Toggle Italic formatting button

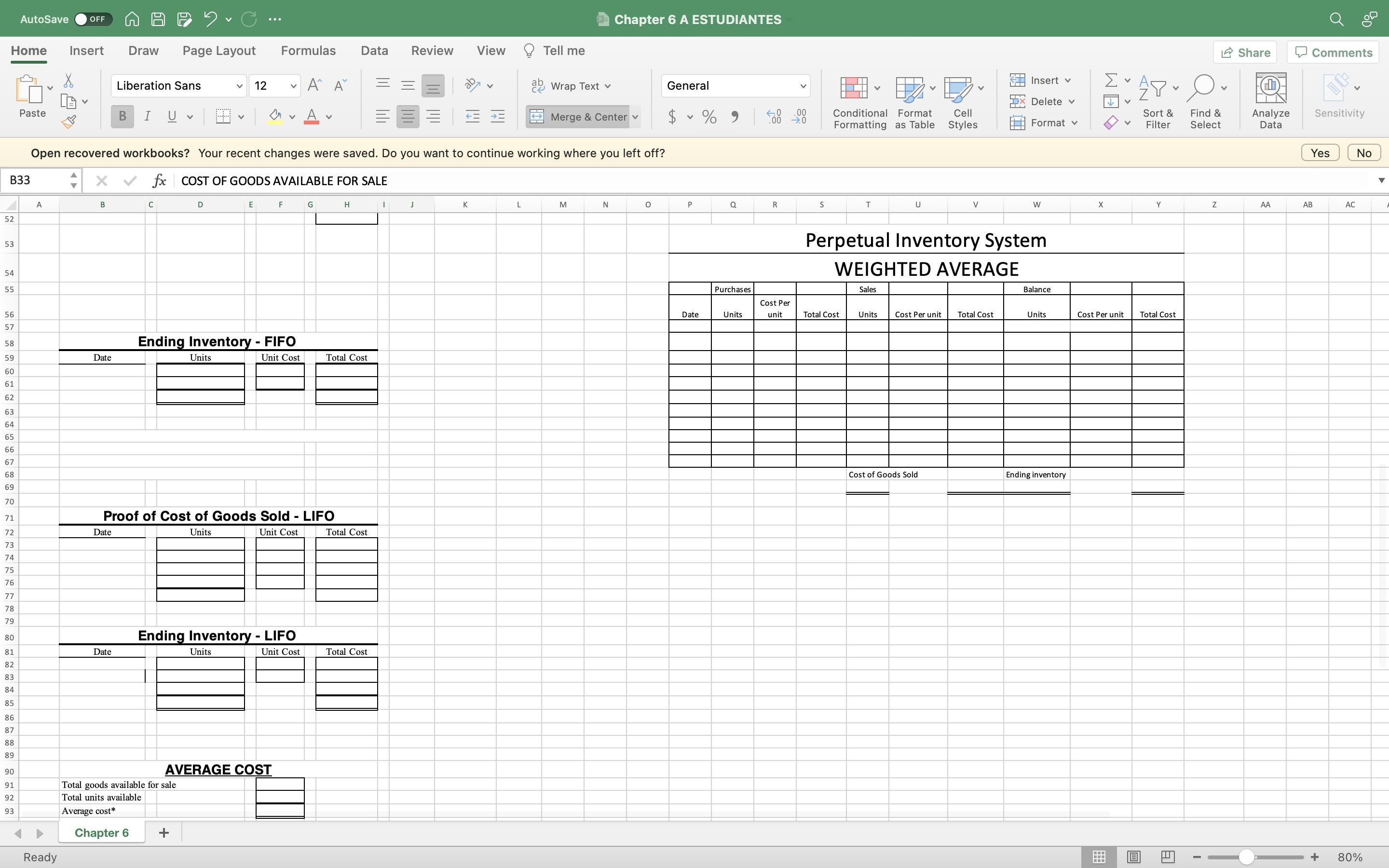coord(148,117)
